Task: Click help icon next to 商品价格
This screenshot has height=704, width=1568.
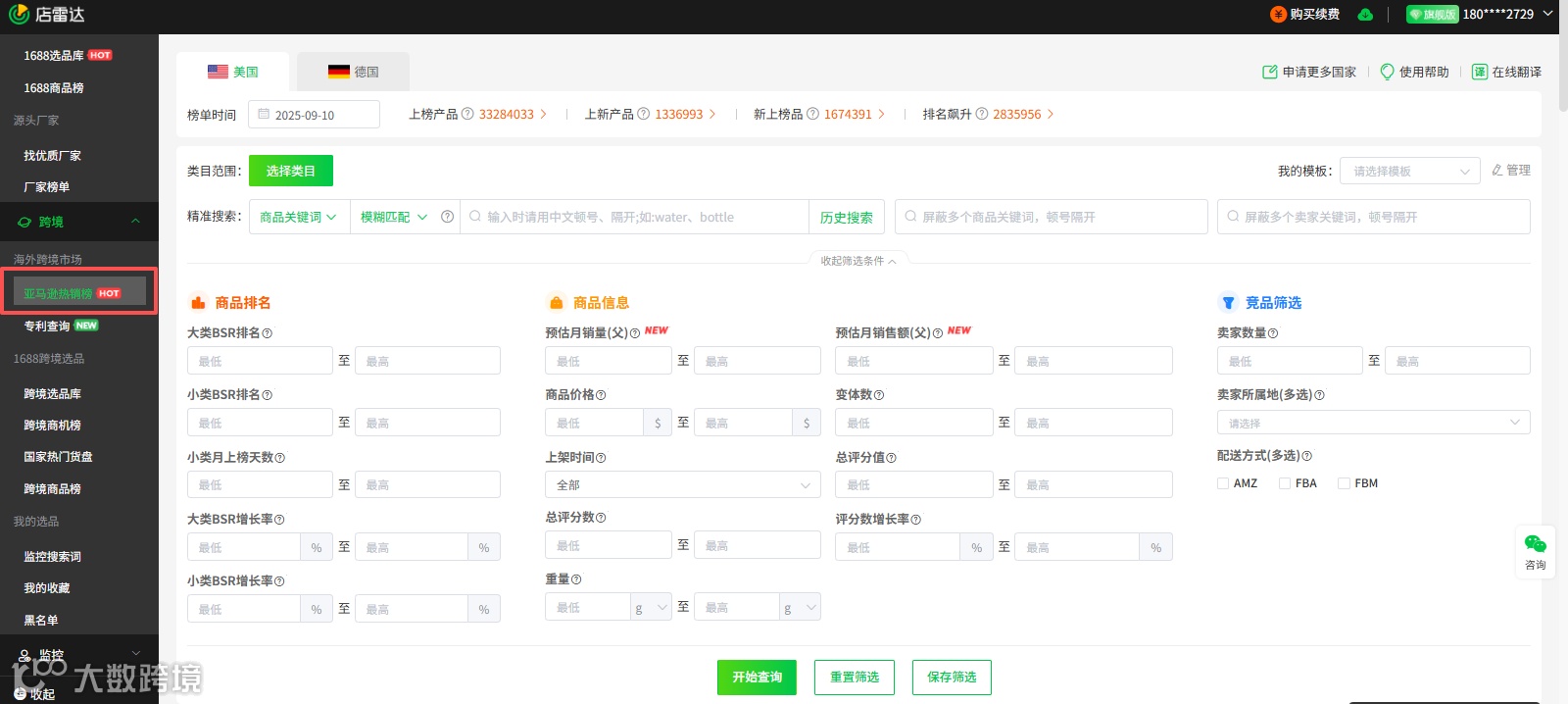Action: [x=601, y=395]
